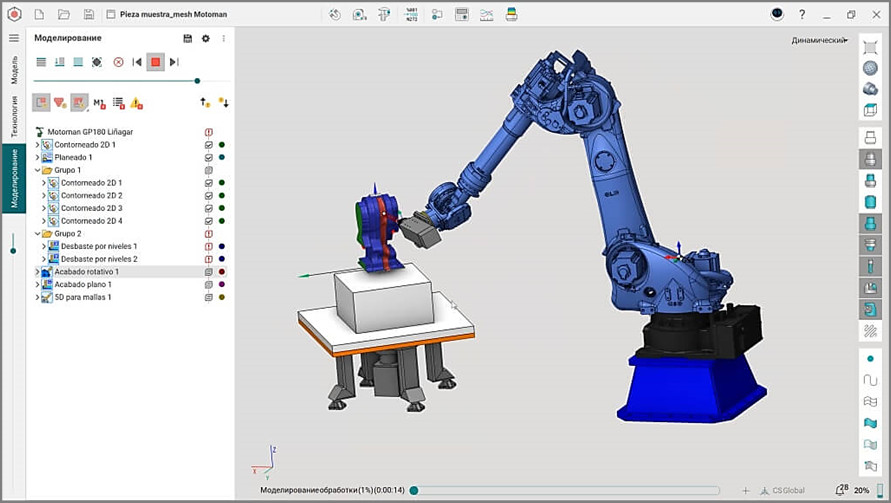The width and height of the screenshot is (891, 503).
Task: Click the notification bell icon in status bar
Action: (840, 489)
